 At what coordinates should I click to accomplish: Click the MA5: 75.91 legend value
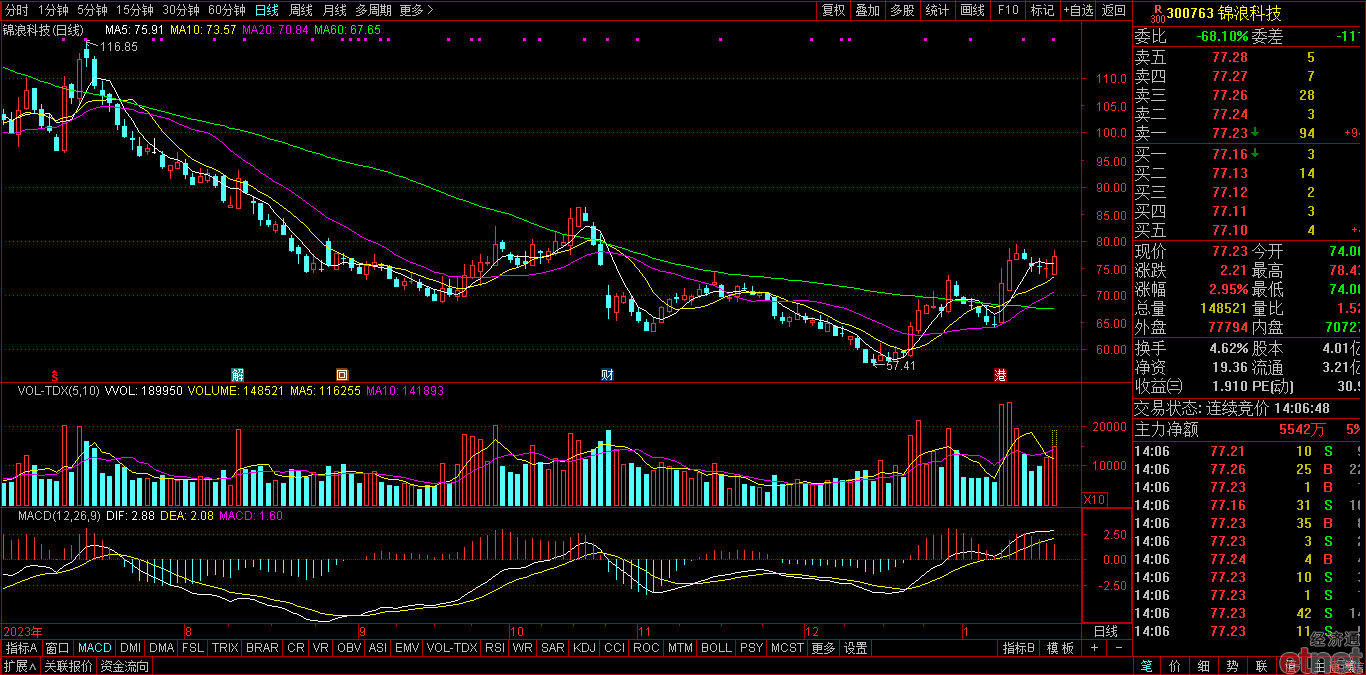coord(134,30)
